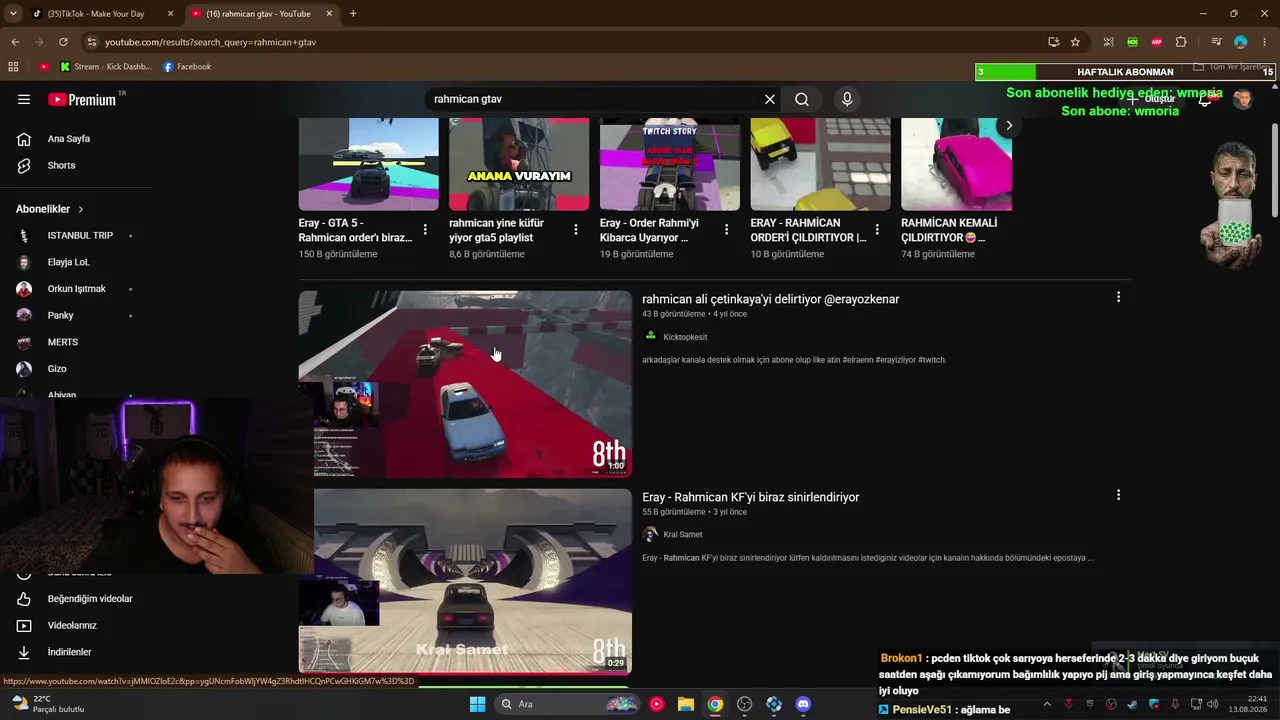Open more options for 'Eray - Rahmican KF'yi' result
This screenshot has height=720, width=1280.
point(1118,495)
